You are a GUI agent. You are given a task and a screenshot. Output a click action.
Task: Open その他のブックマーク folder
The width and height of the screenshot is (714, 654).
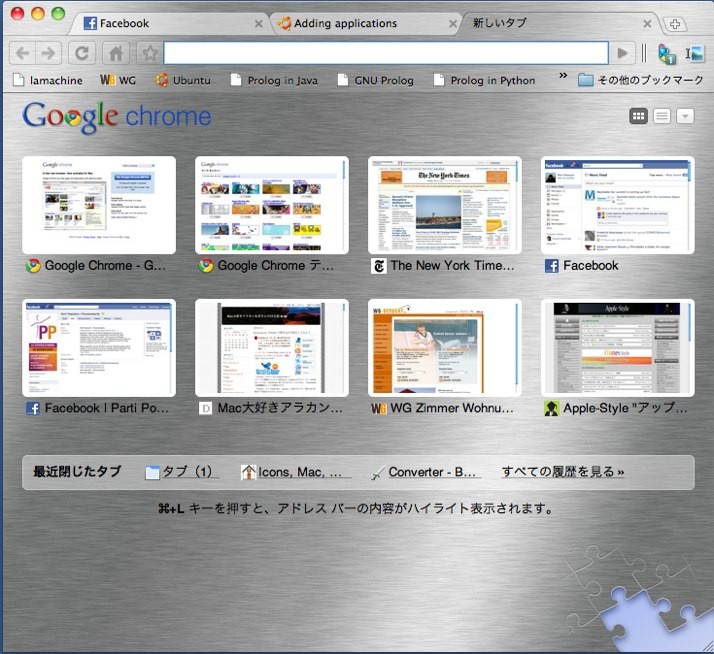tap(641, 80)
